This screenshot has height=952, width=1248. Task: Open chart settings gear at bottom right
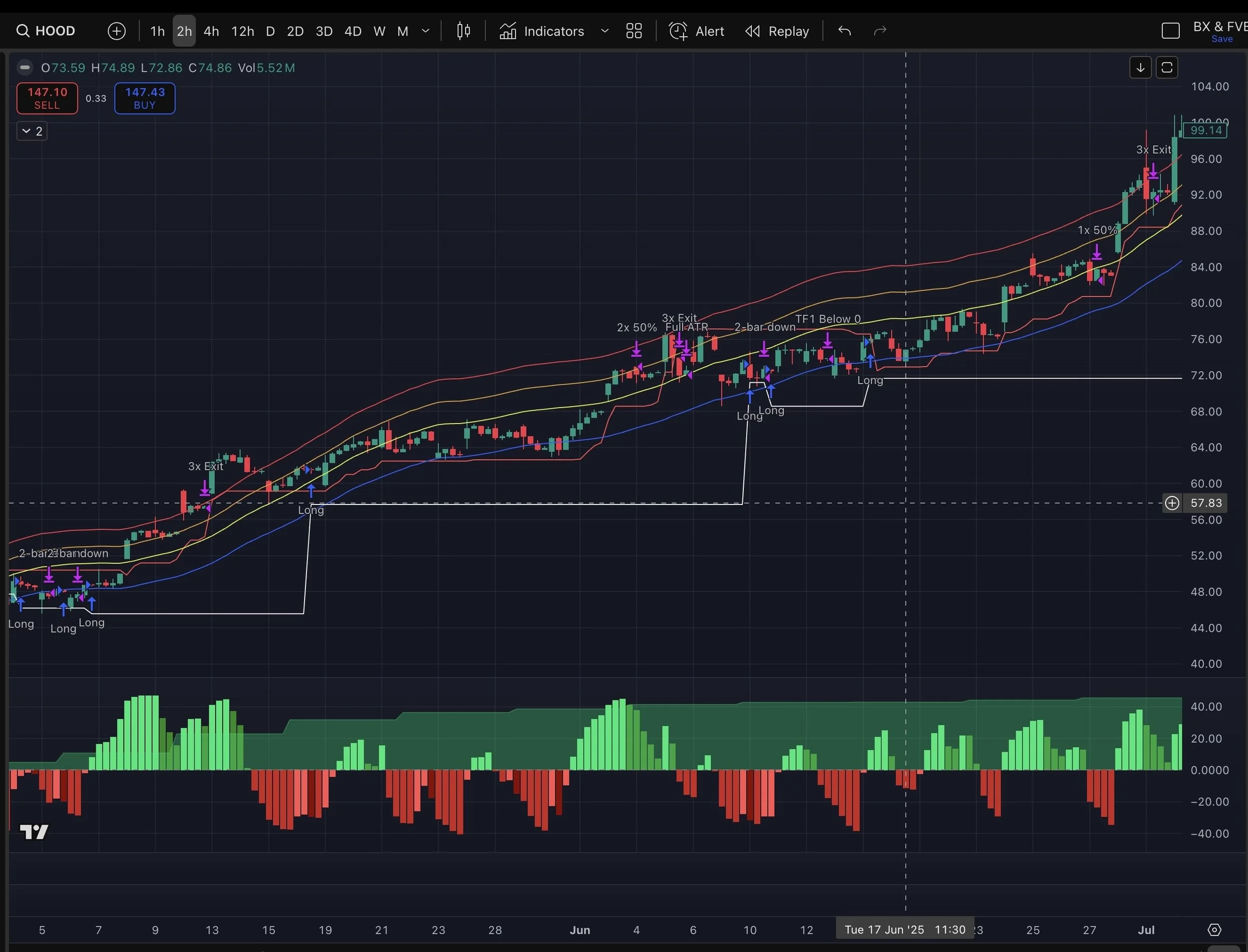[x=1214, y=930]
